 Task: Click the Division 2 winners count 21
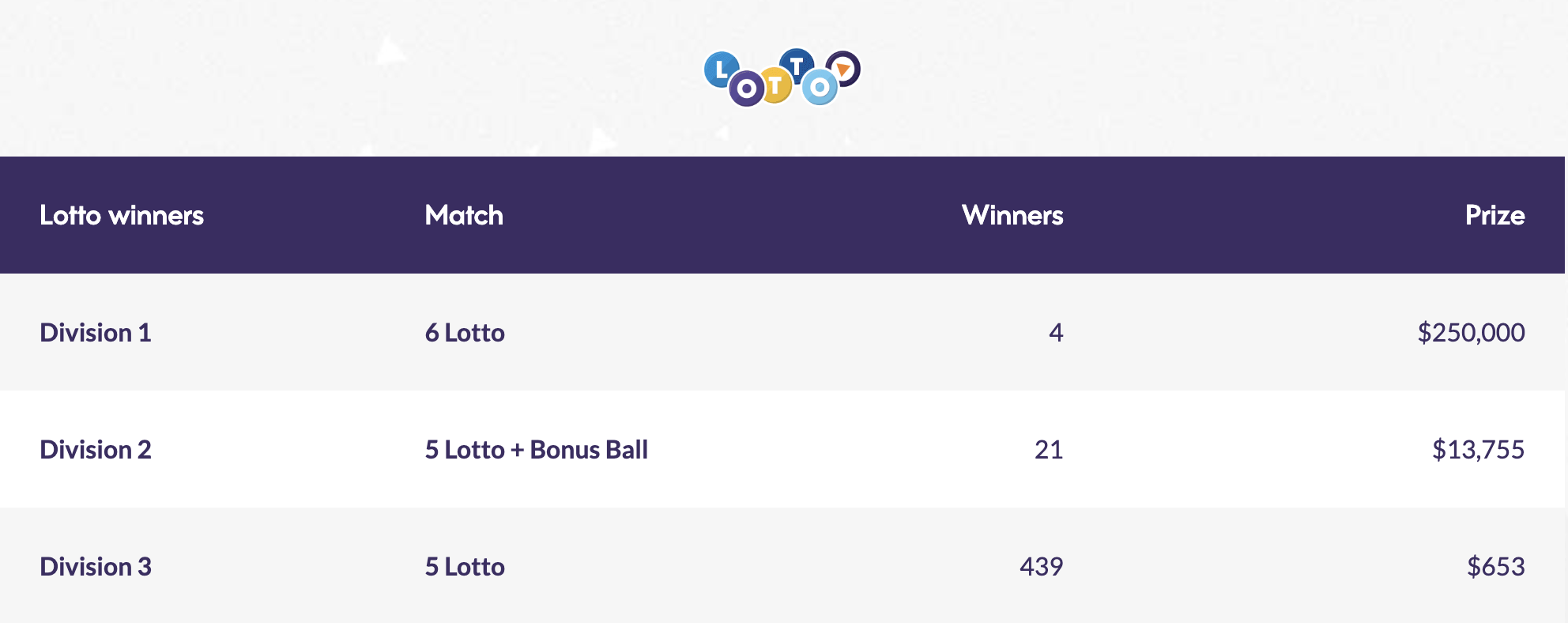[x=1049, y=449]
